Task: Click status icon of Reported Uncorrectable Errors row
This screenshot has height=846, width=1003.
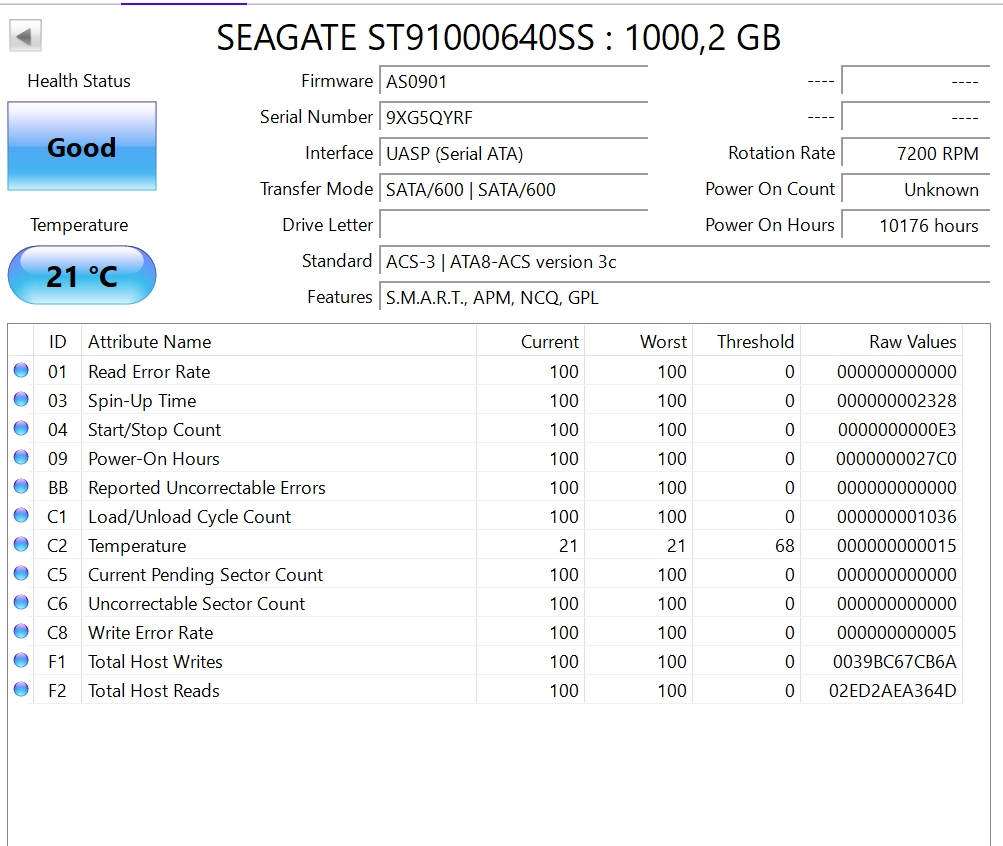Action: 21,487
